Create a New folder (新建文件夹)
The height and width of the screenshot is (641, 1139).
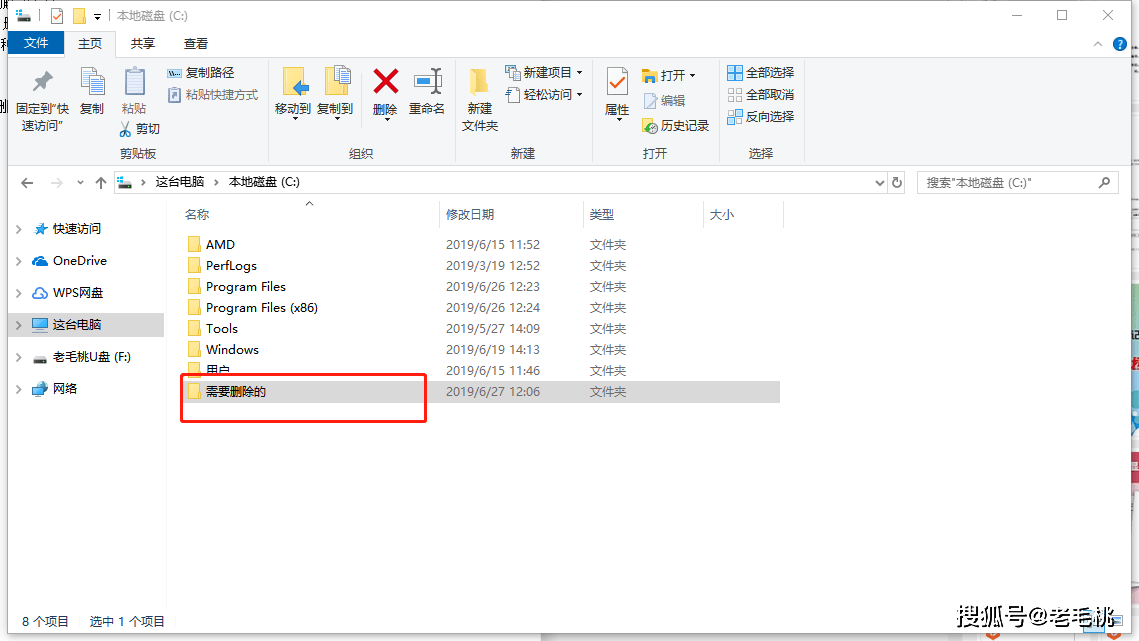[x=479, y=100]
